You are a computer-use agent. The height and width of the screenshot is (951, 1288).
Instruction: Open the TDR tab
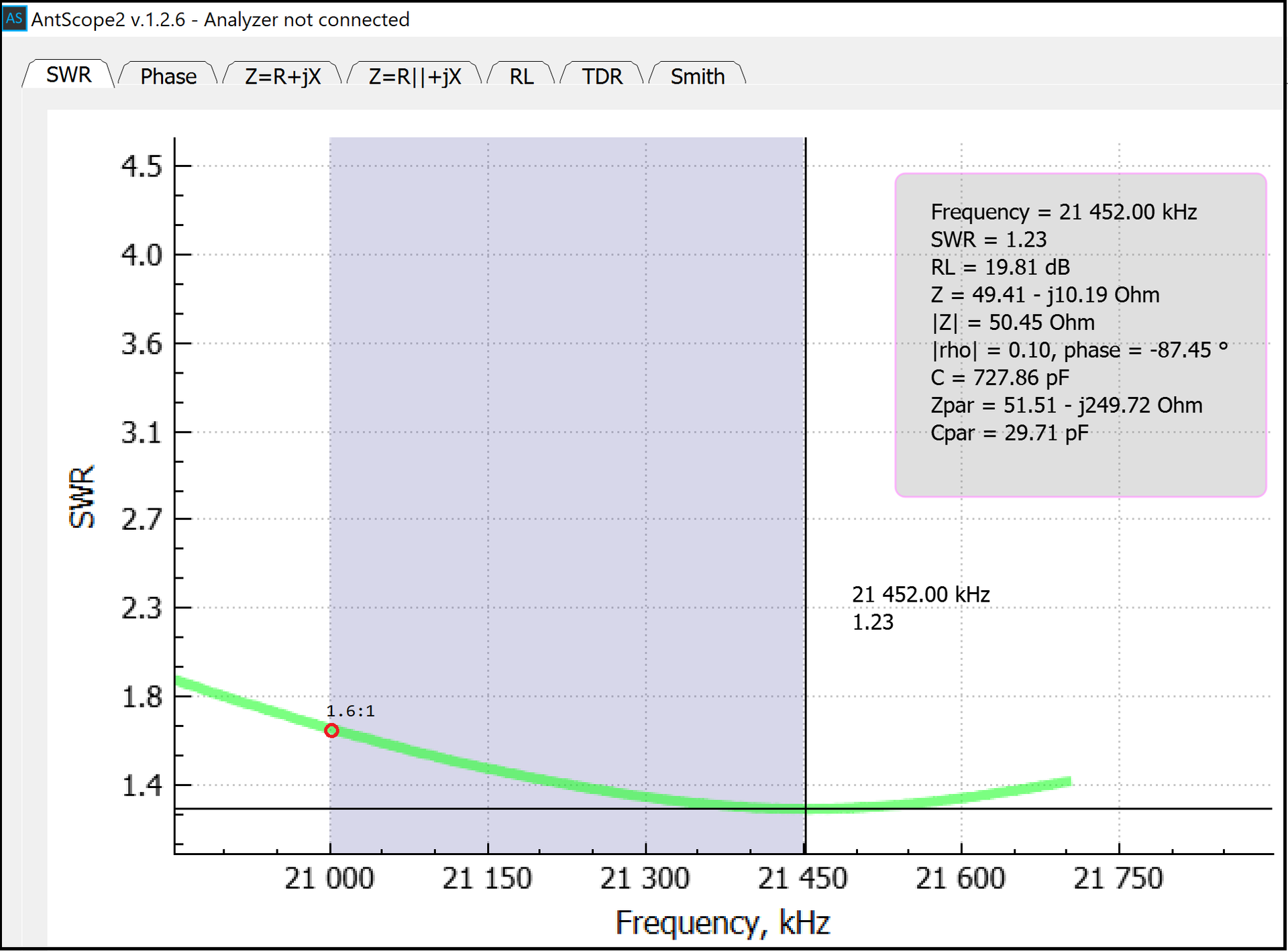602,76
